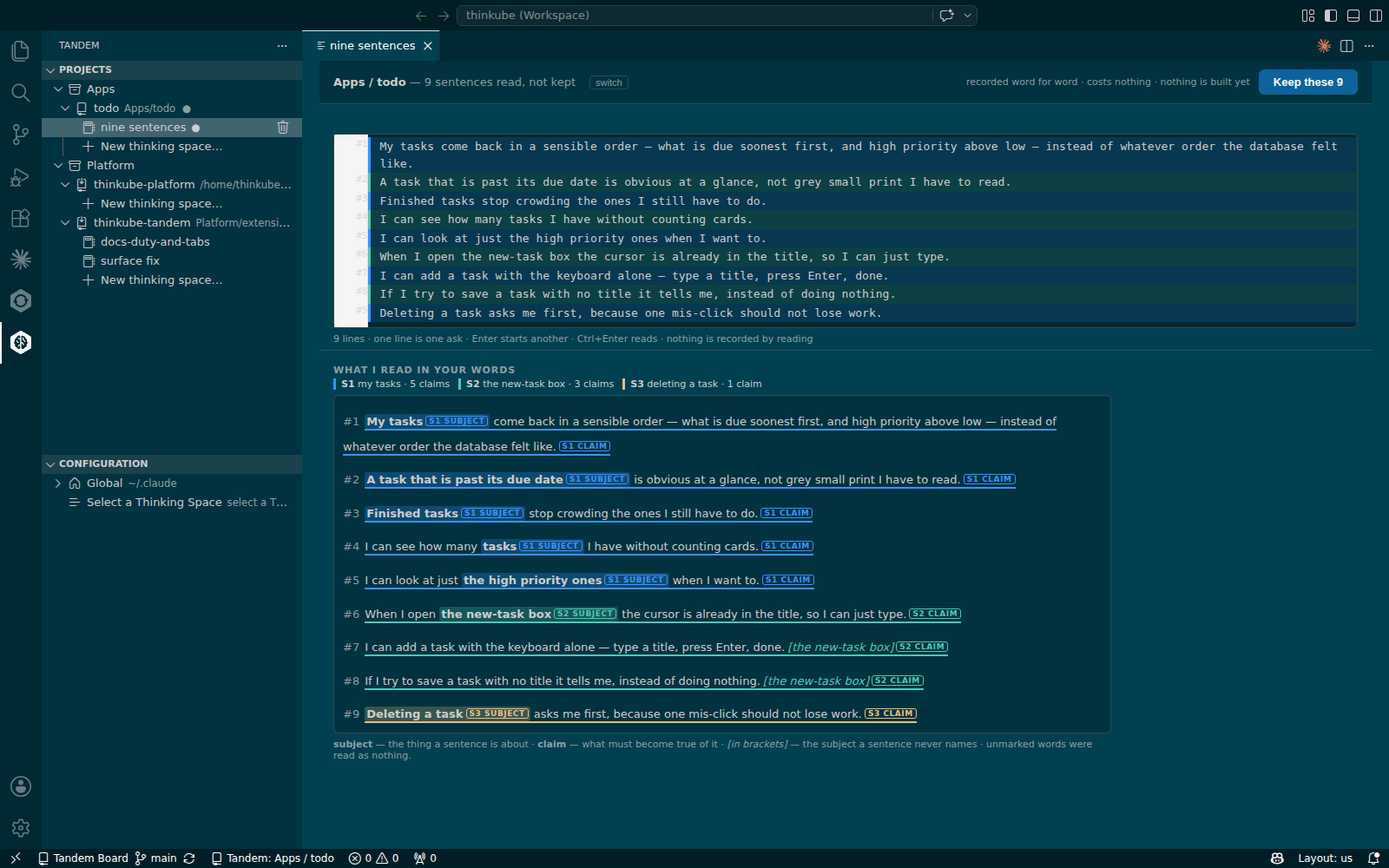
Task: Open Source Control in activity bar
Action: (x=21, y=135)
